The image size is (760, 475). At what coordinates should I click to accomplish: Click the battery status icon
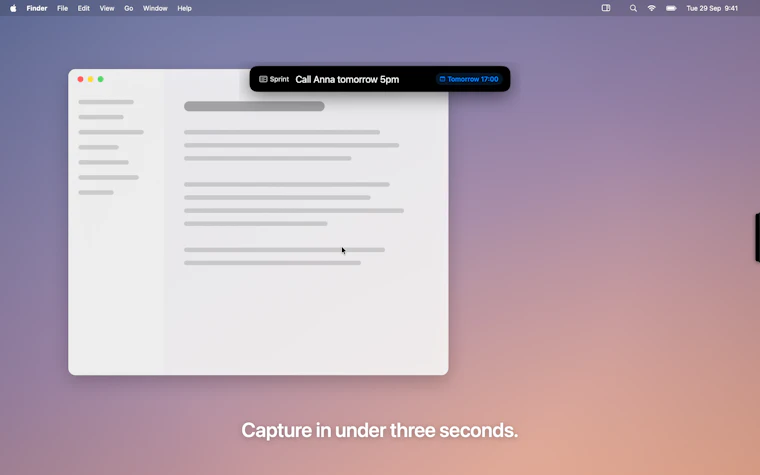point(671,8)
